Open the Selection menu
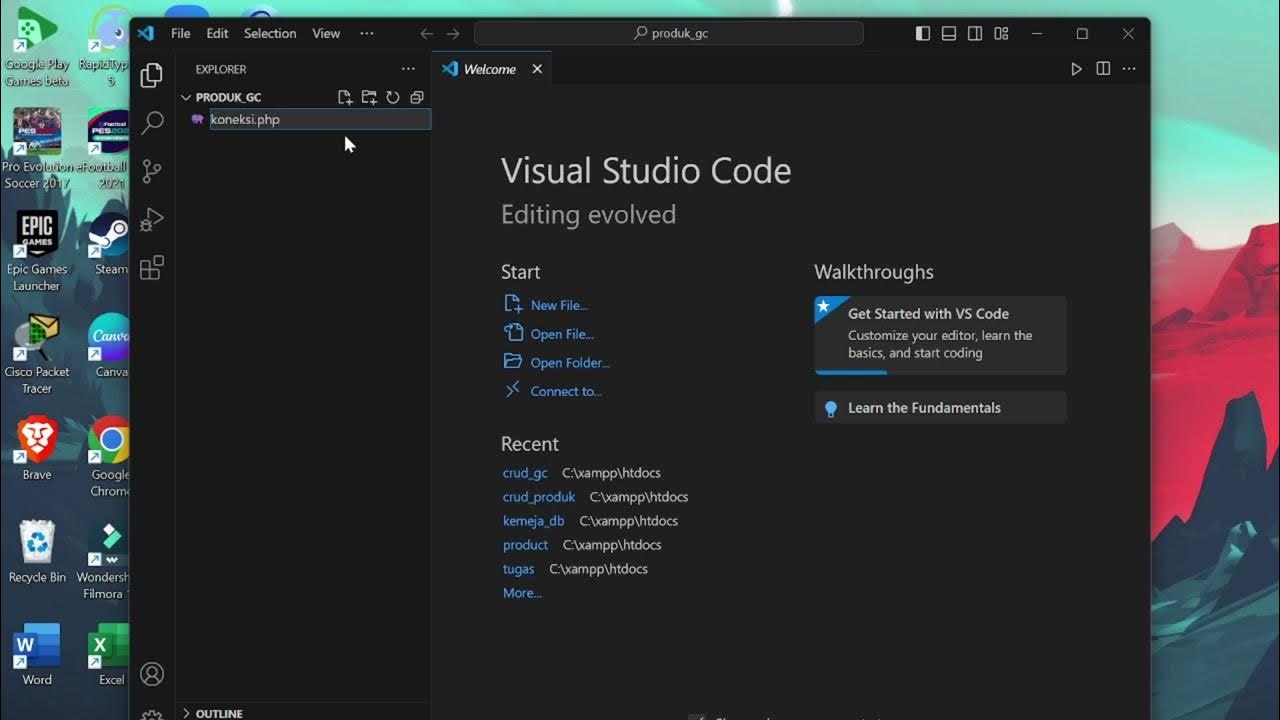 point(270,33)
